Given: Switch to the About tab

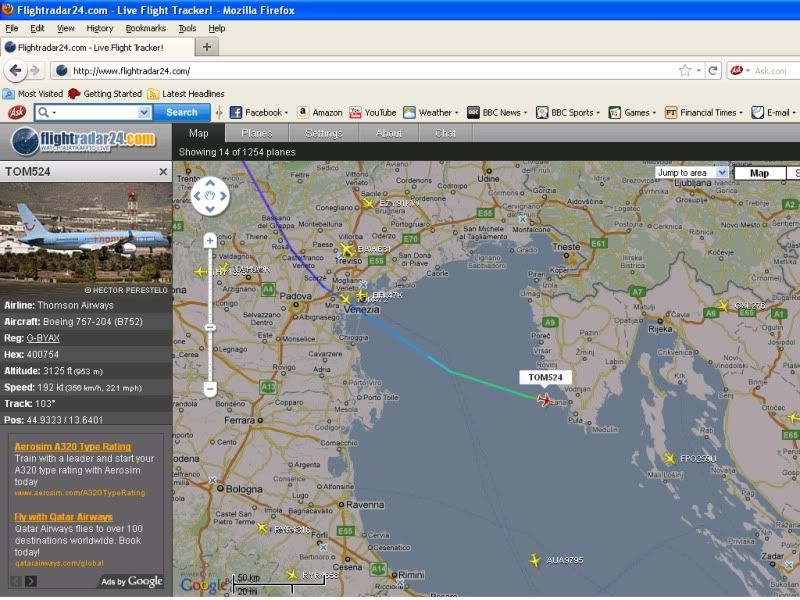Looking at the screenshot, I should [x=389, y=133].
